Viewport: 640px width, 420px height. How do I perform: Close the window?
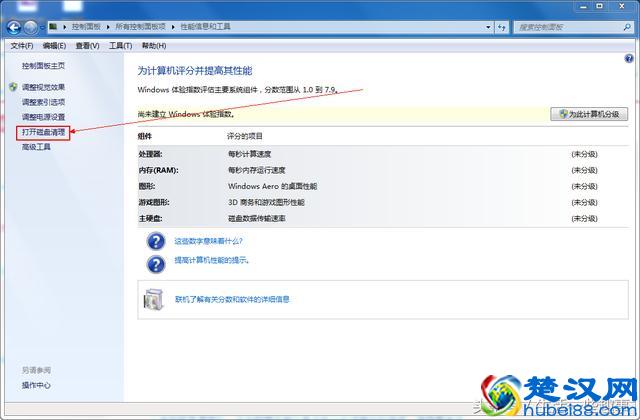(622, 6)
